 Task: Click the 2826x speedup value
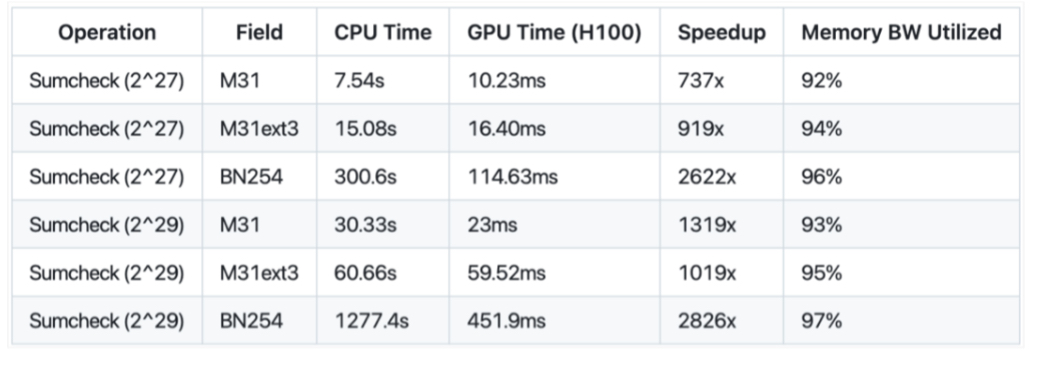click(706, 321)
